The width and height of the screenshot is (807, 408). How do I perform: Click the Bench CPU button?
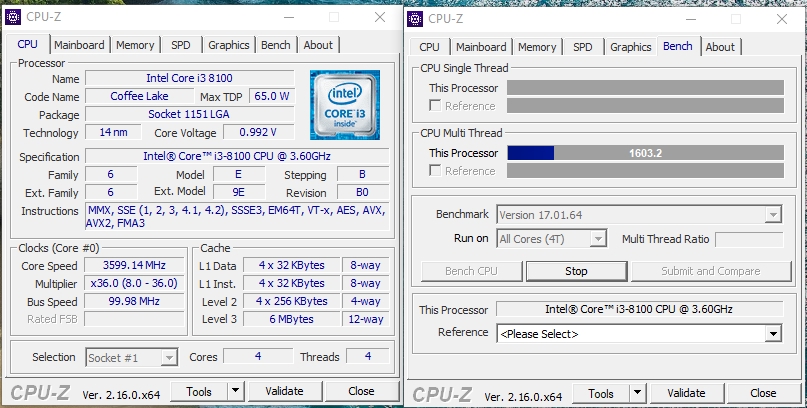[471, 271]
